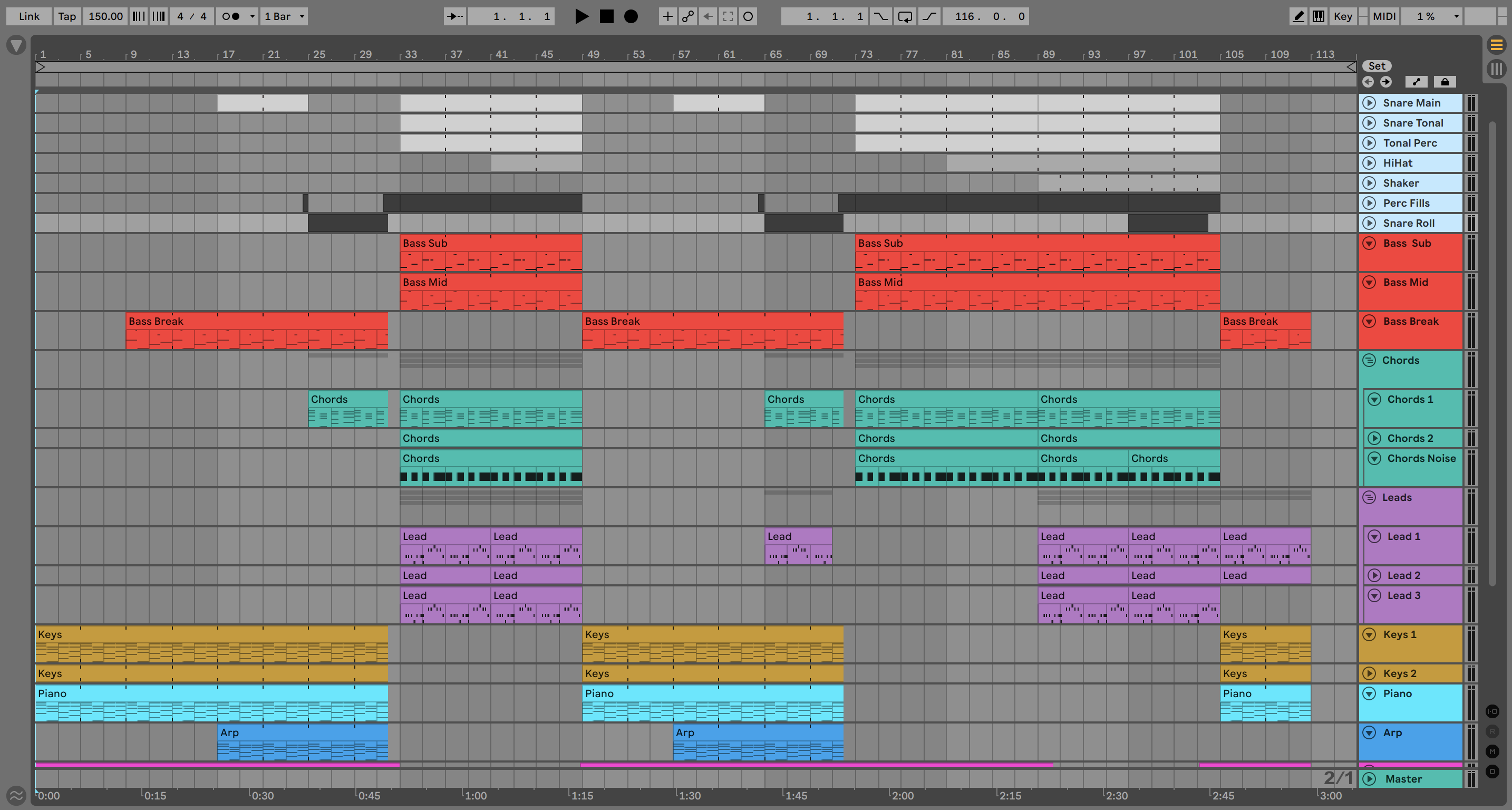Switch to Session View icon

point(1496,69)
